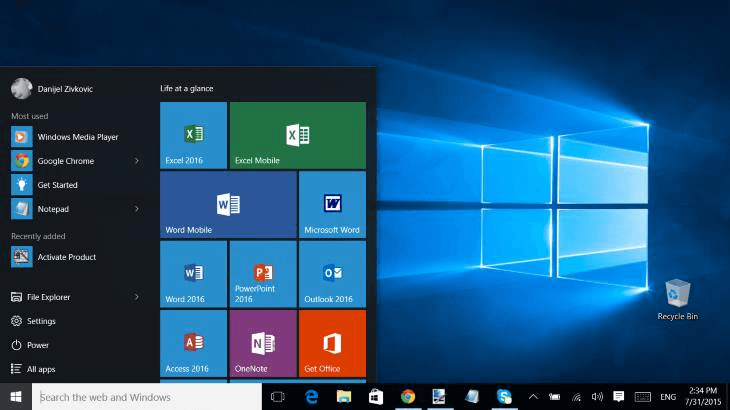Screen dimensions: 730x410
Task: Open Skype from the taskbar
Action: tap(505, 397)
